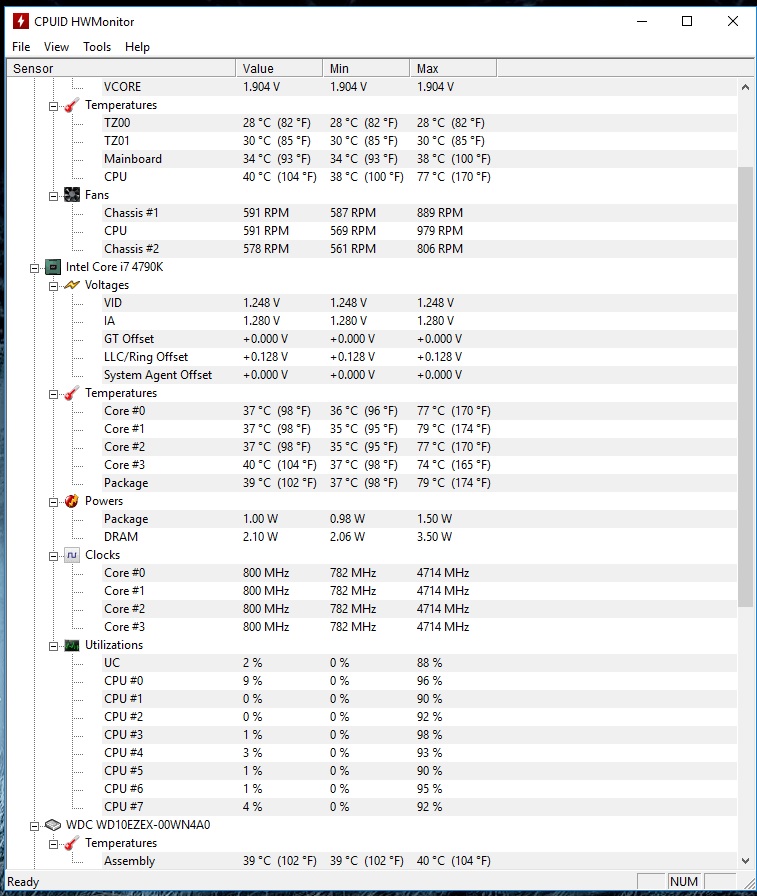This screenshot has width=757, height=896.
Task: Select the Package temperature row
Action: 126,483
